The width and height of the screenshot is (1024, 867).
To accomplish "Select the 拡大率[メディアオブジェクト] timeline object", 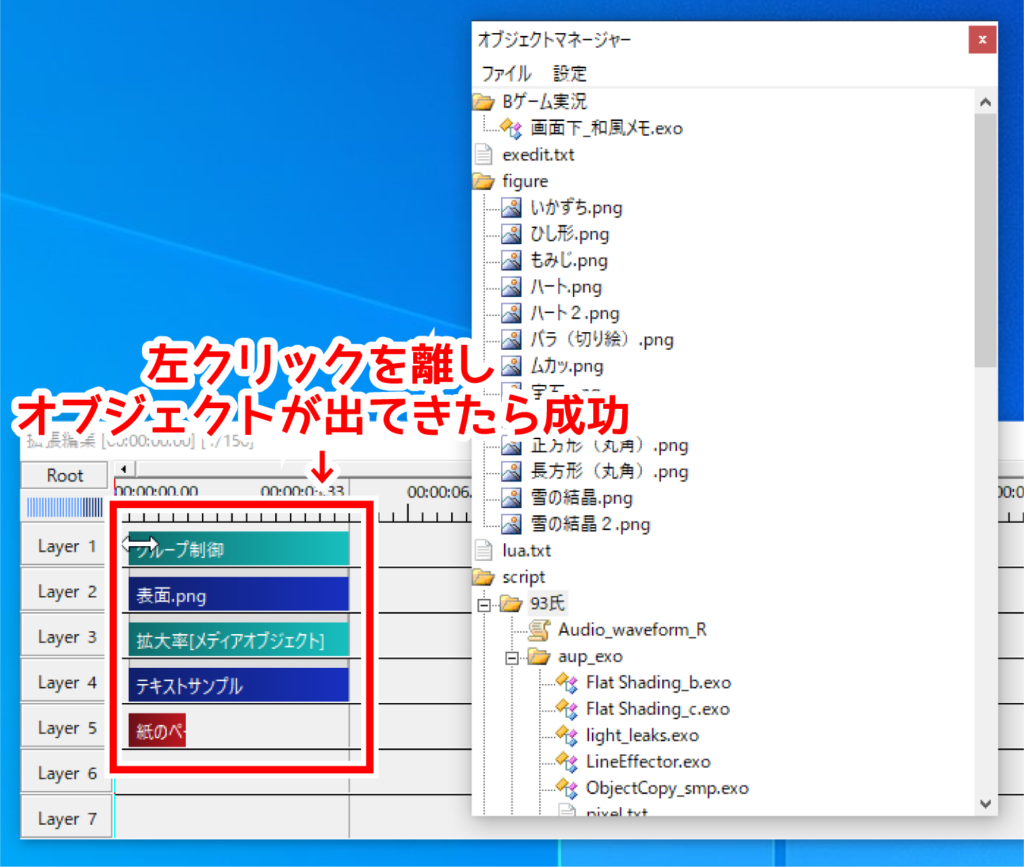I will pyautogui.click(x=238, y=640).
